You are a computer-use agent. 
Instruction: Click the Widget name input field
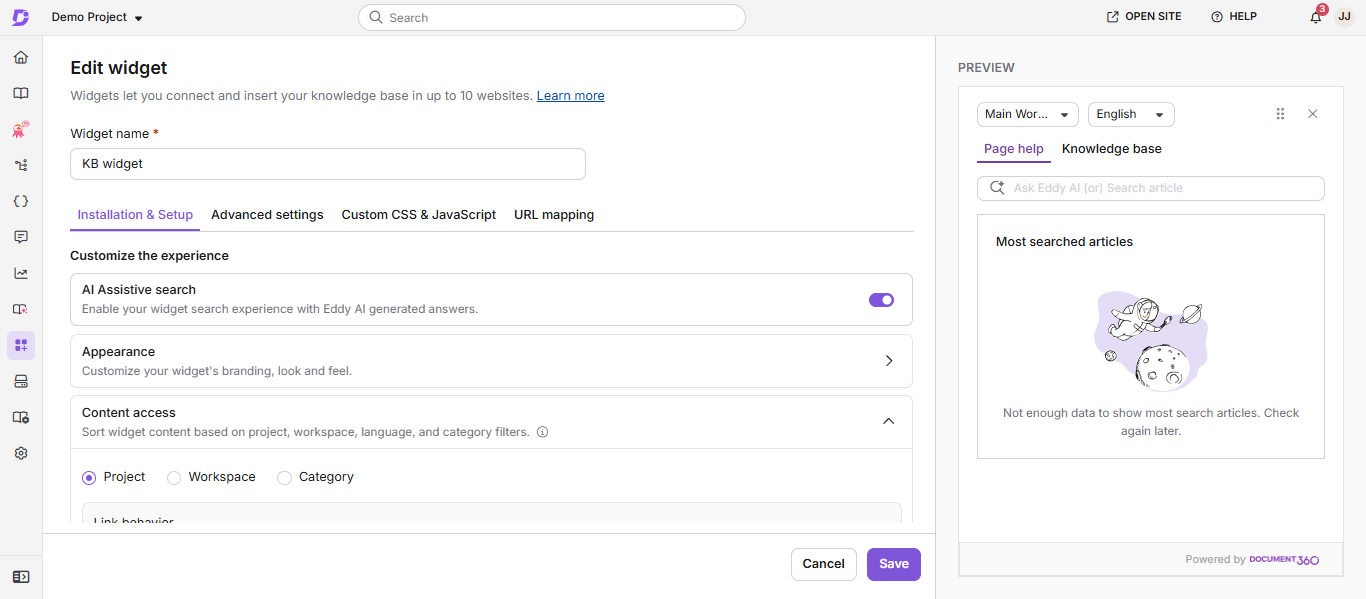328,164
